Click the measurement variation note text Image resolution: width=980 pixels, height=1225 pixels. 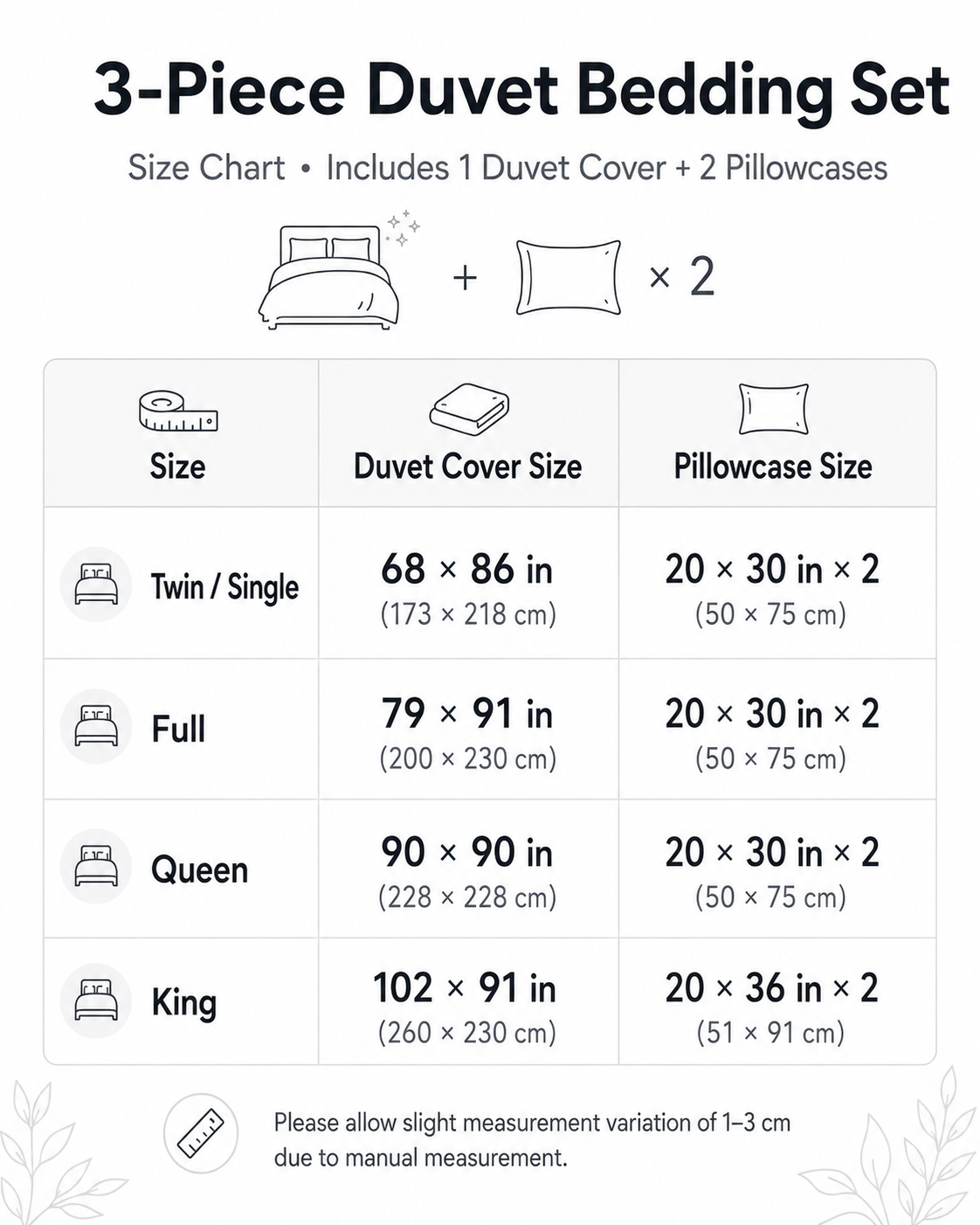532,1140
